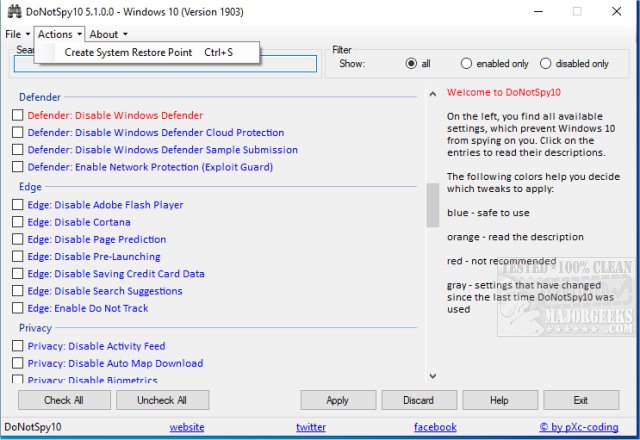
Task: Click the settings list scrollbar thumb
Action: coord(433,205)
